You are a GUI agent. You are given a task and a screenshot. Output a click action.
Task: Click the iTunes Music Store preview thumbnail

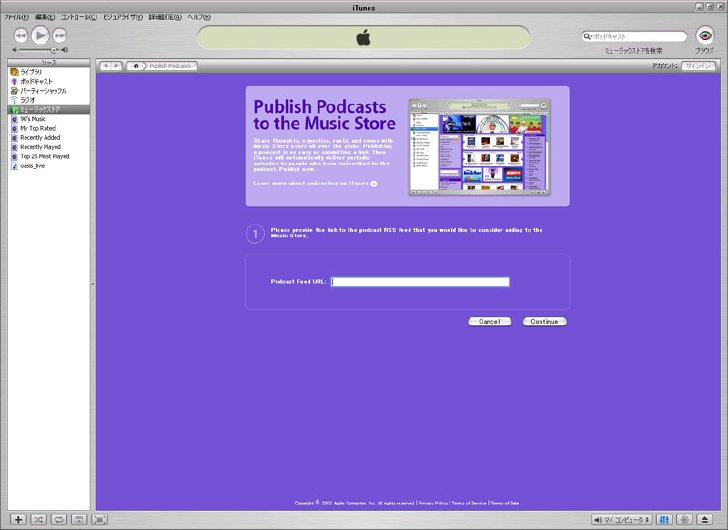tap(480, 146)
